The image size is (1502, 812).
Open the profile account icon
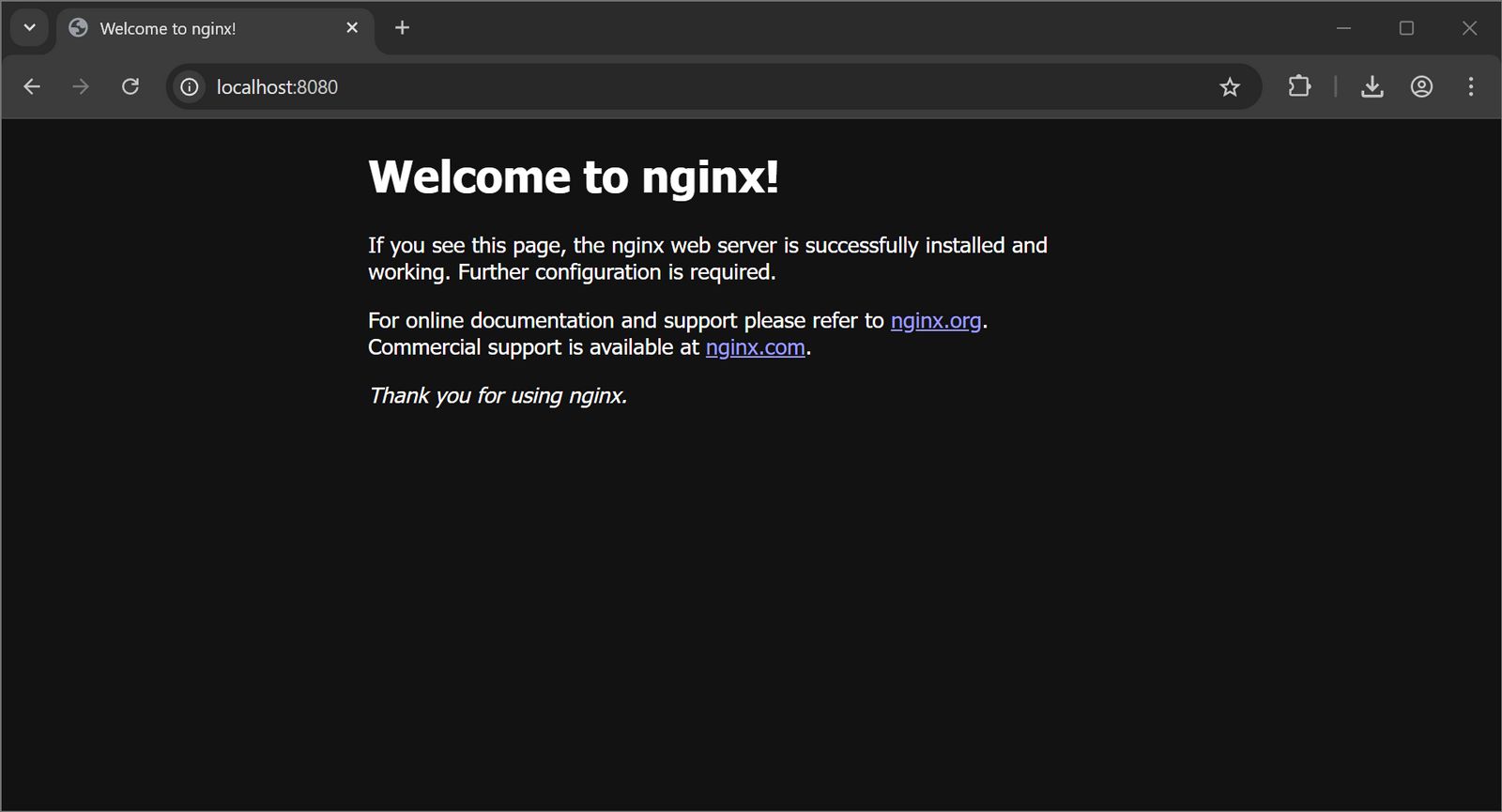[x=1421, y=87]
